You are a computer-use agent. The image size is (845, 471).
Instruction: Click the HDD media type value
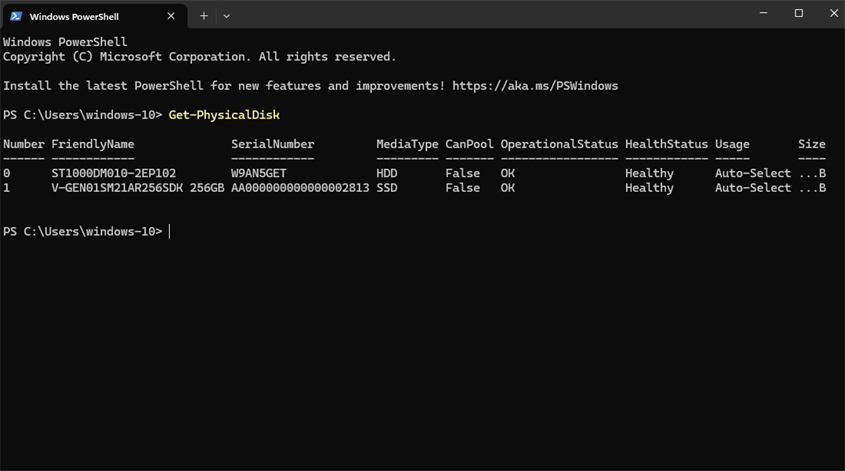(x=387, y=174)
